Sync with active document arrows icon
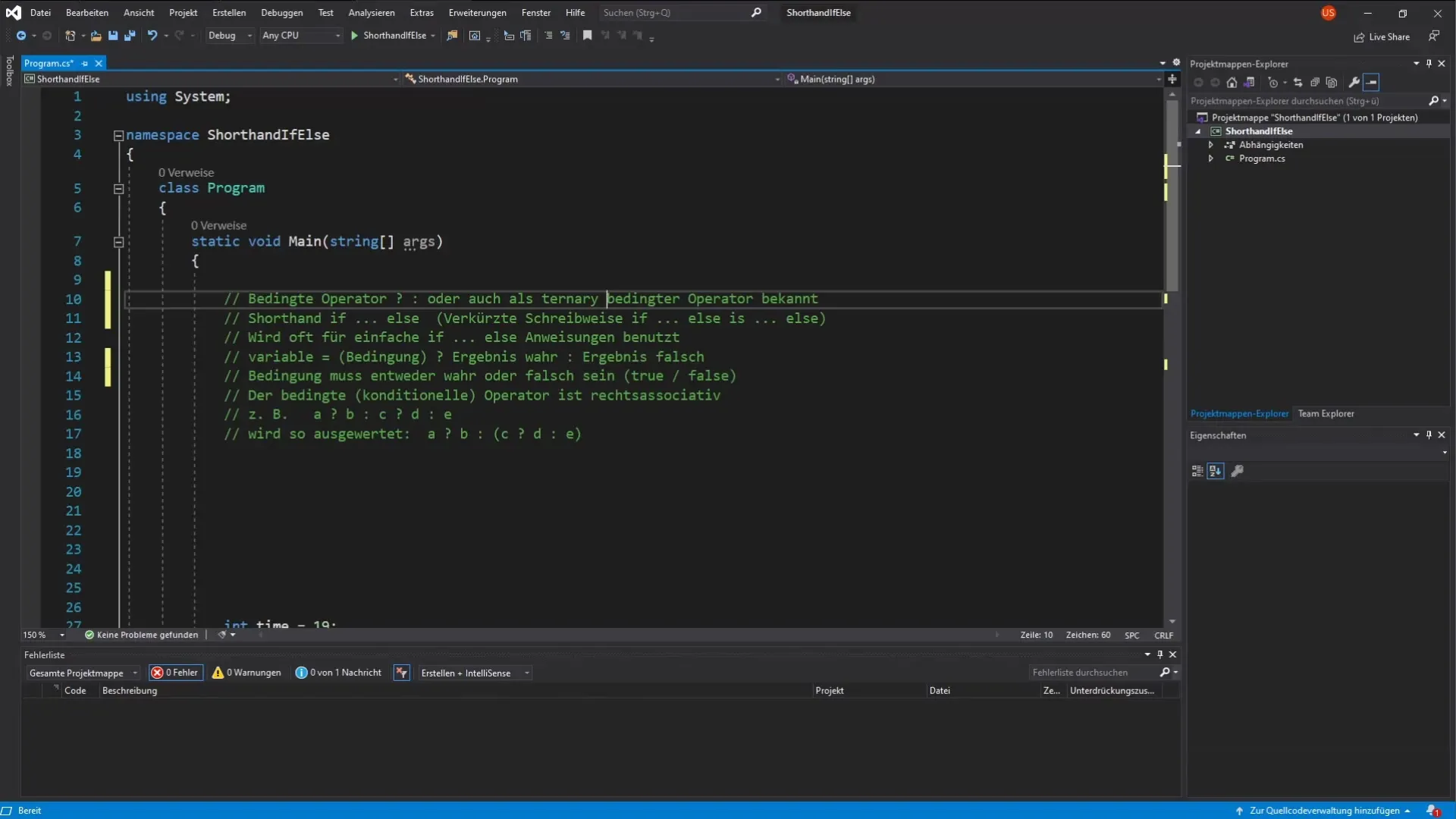Image resolution: width=1456 pixels, height=819 pixels. (x=1298, y=83)
